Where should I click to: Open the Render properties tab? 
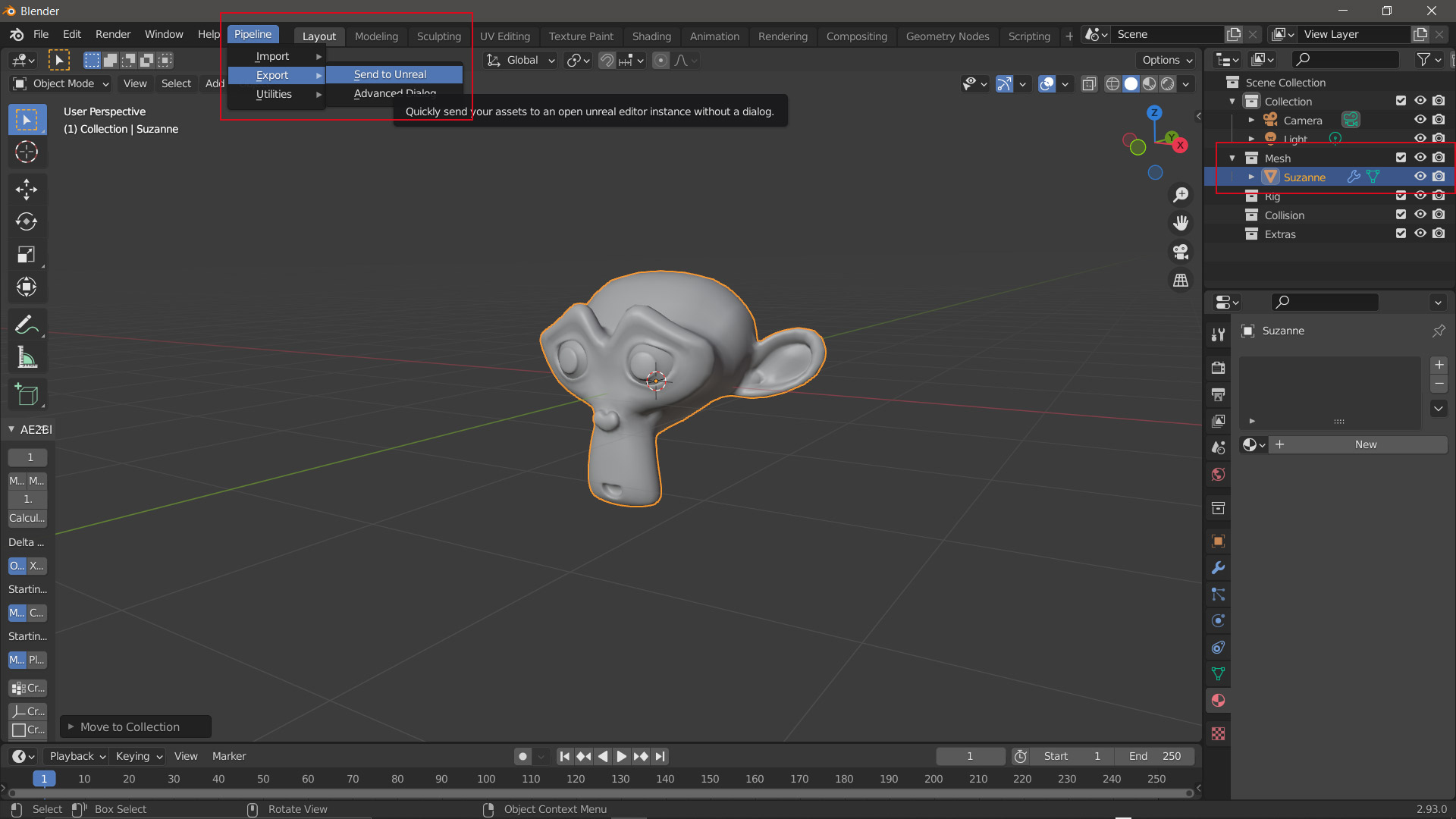click(x=1218, y=368)
